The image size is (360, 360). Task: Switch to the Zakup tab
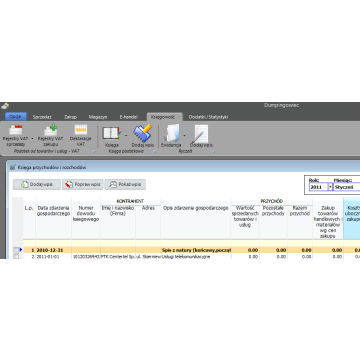[70, 117]
